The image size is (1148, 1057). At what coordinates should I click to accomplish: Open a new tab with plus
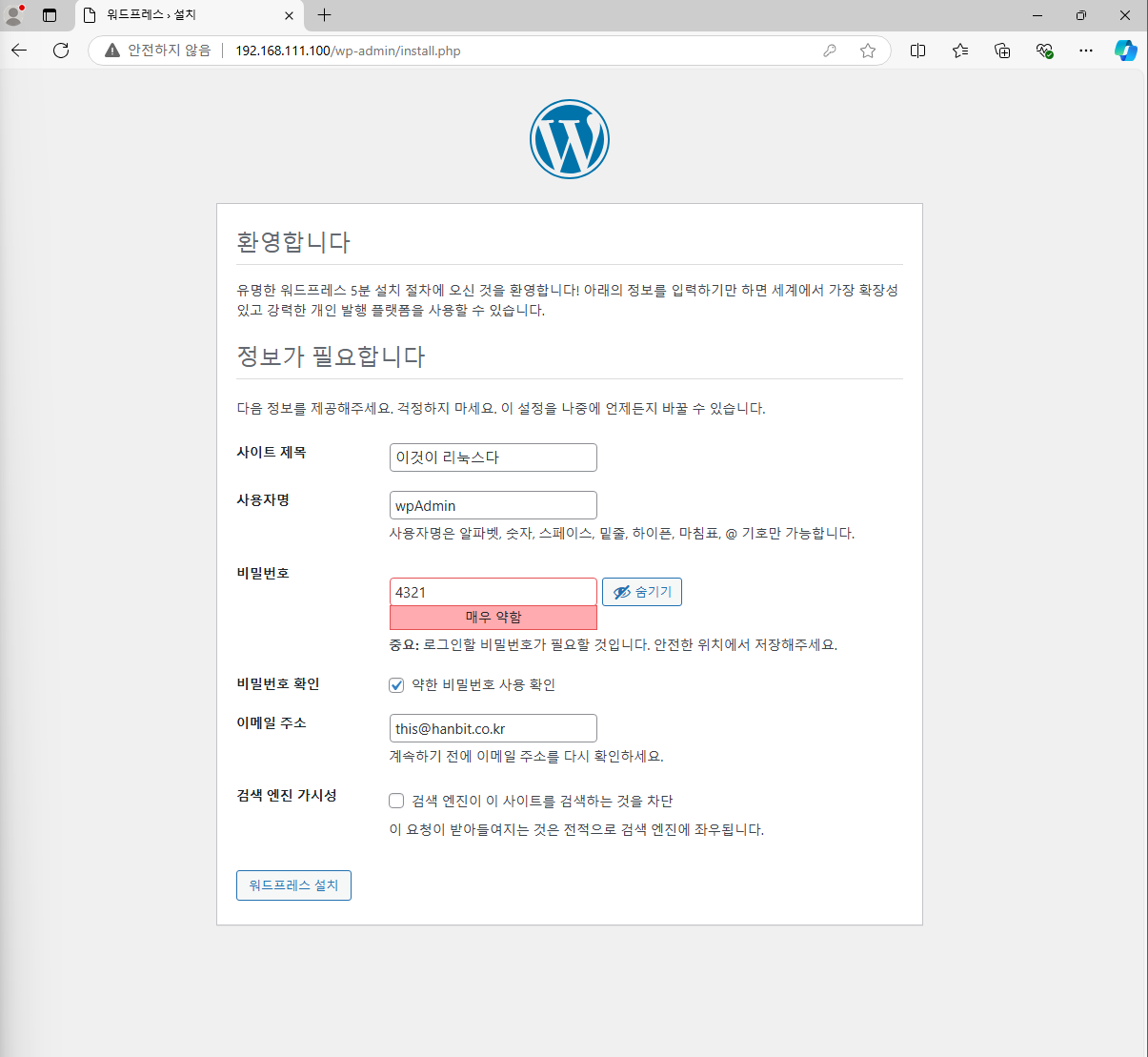[325, 15]
